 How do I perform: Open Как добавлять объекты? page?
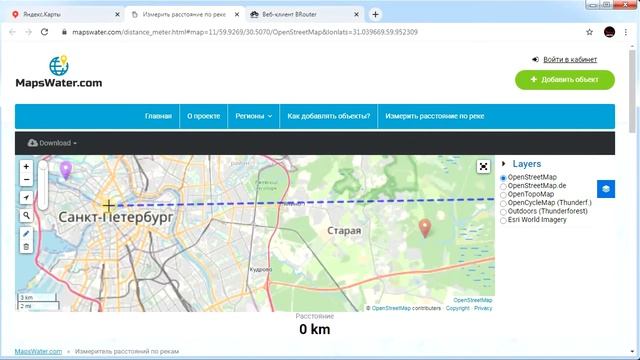tap(329, 116)
